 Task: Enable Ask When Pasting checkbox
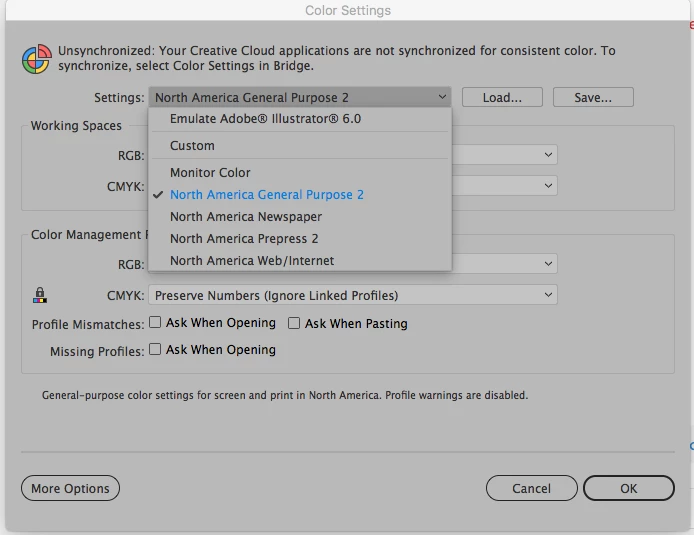[294, 323]
